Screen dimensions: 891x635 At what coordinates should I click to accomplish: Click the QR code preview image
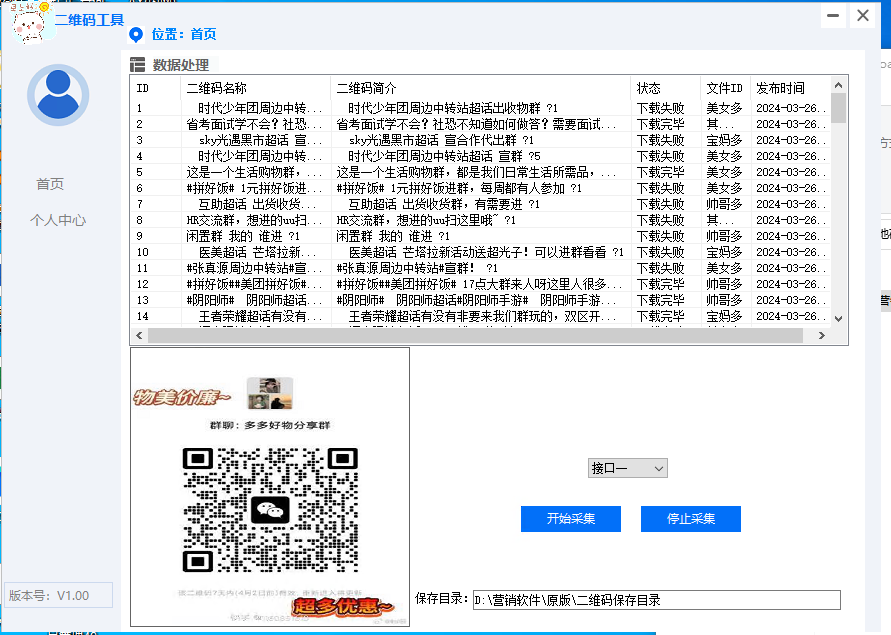pyautogui.click(x=270, y=487)
